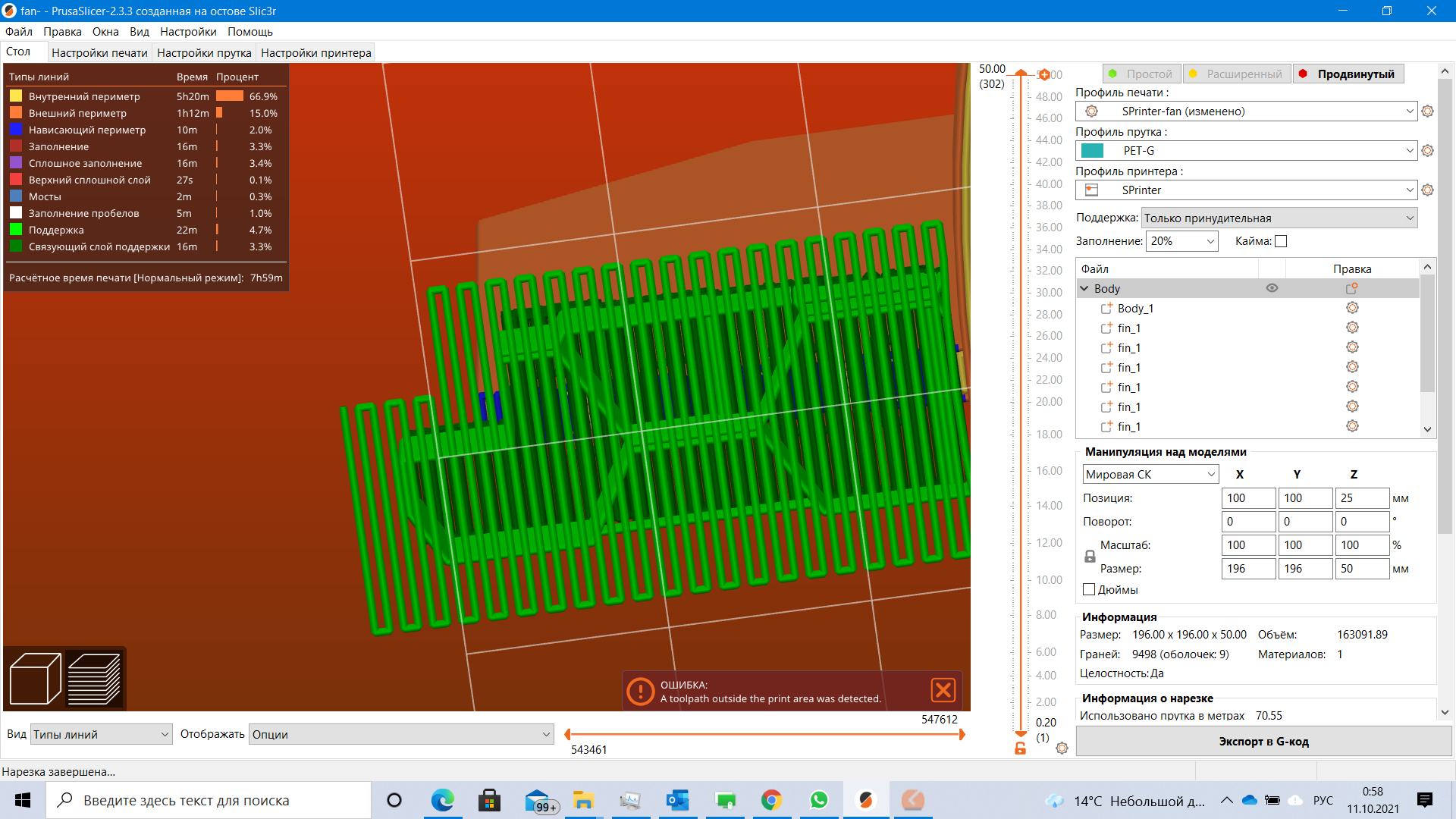Open print profile settings gear icon

click(x=1427, y=111)
